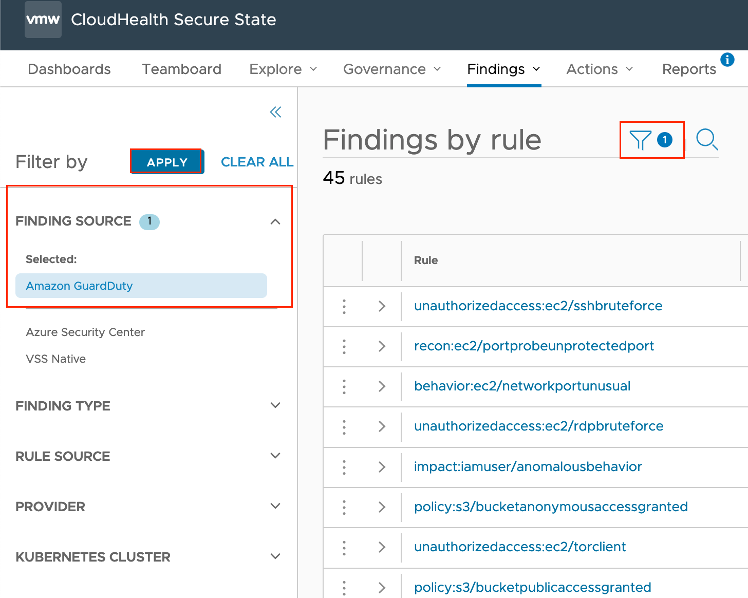This screenshot has height=598, width=748.
Task: Expand the Rule Source filter section
Action: point(276,456)
